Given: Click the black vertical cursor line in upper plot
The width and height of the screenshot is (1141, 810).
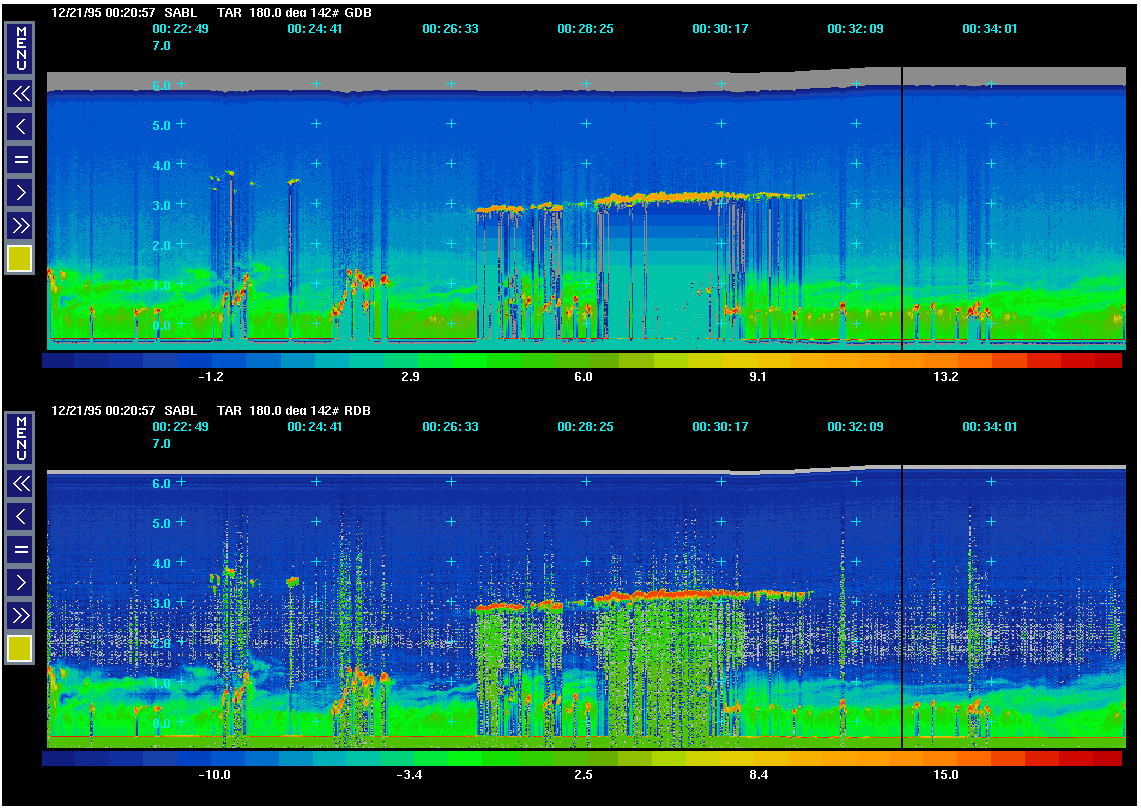Looking at the screenshot, I should click(902, 210).
